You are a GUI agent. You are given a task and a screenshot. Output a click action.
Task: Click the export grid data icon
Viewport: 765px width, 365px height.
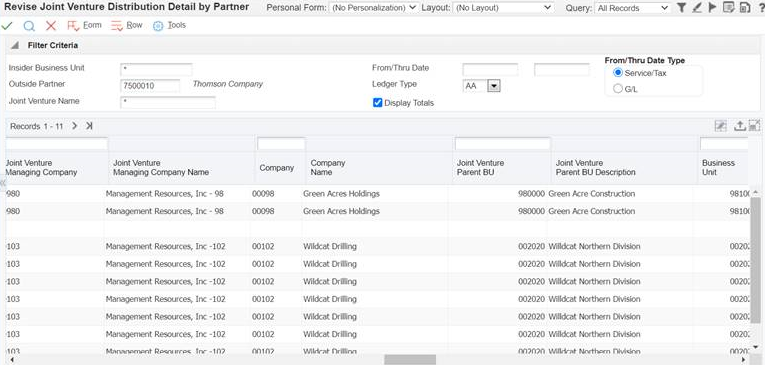click(740, 126)
